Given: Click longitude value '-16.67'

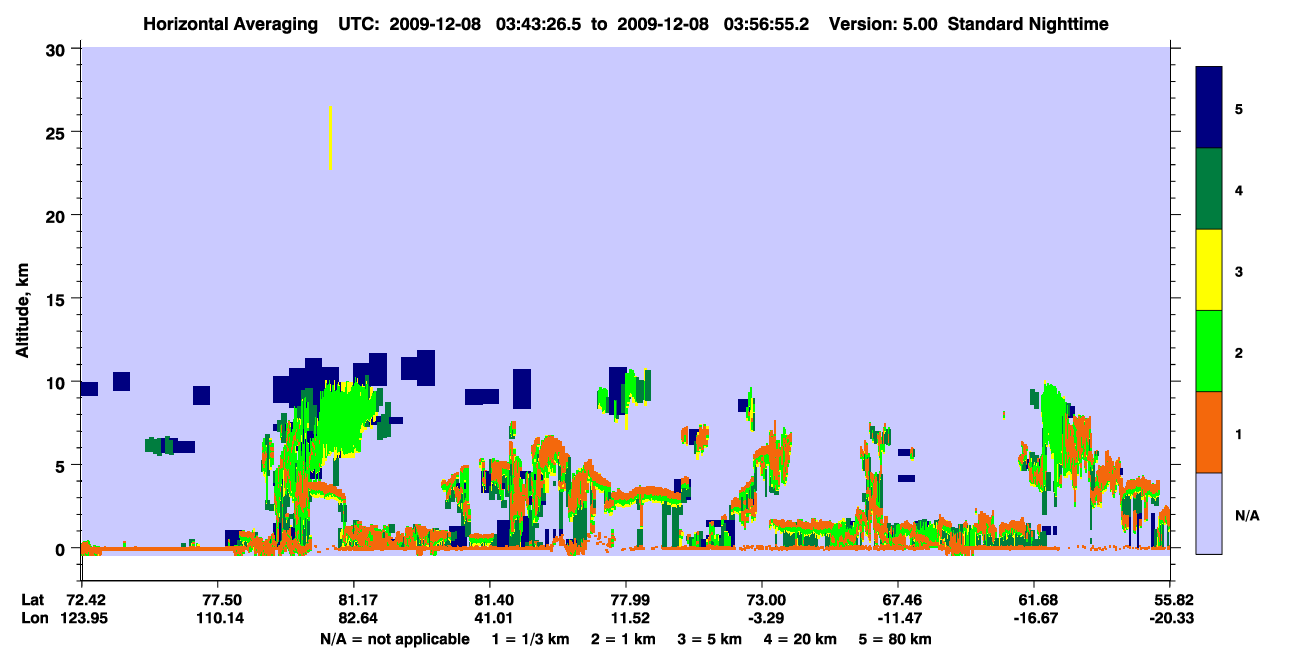Looking at the screenshot, I should point(1034,618).
